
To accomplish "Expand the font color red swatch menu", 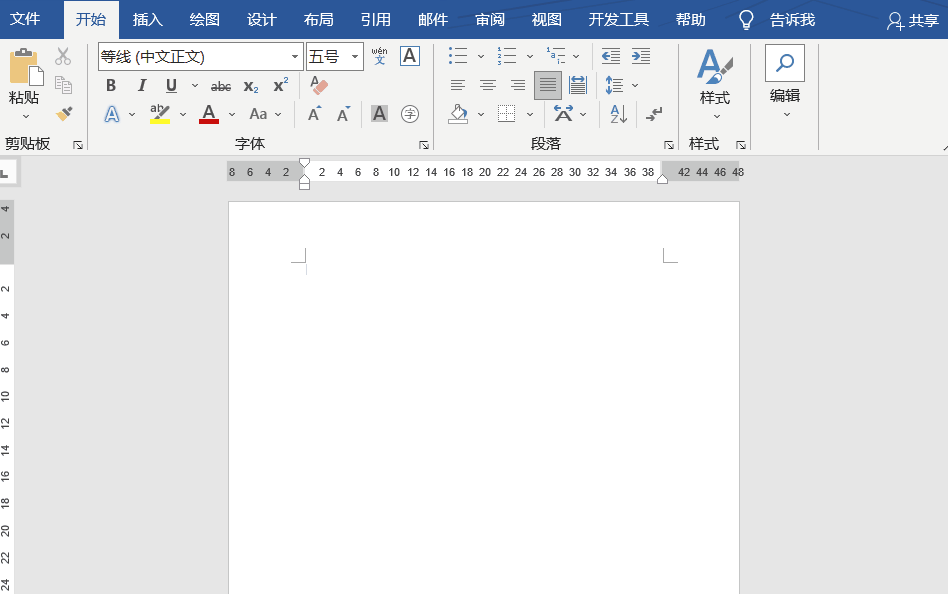I will coord(231,113).
